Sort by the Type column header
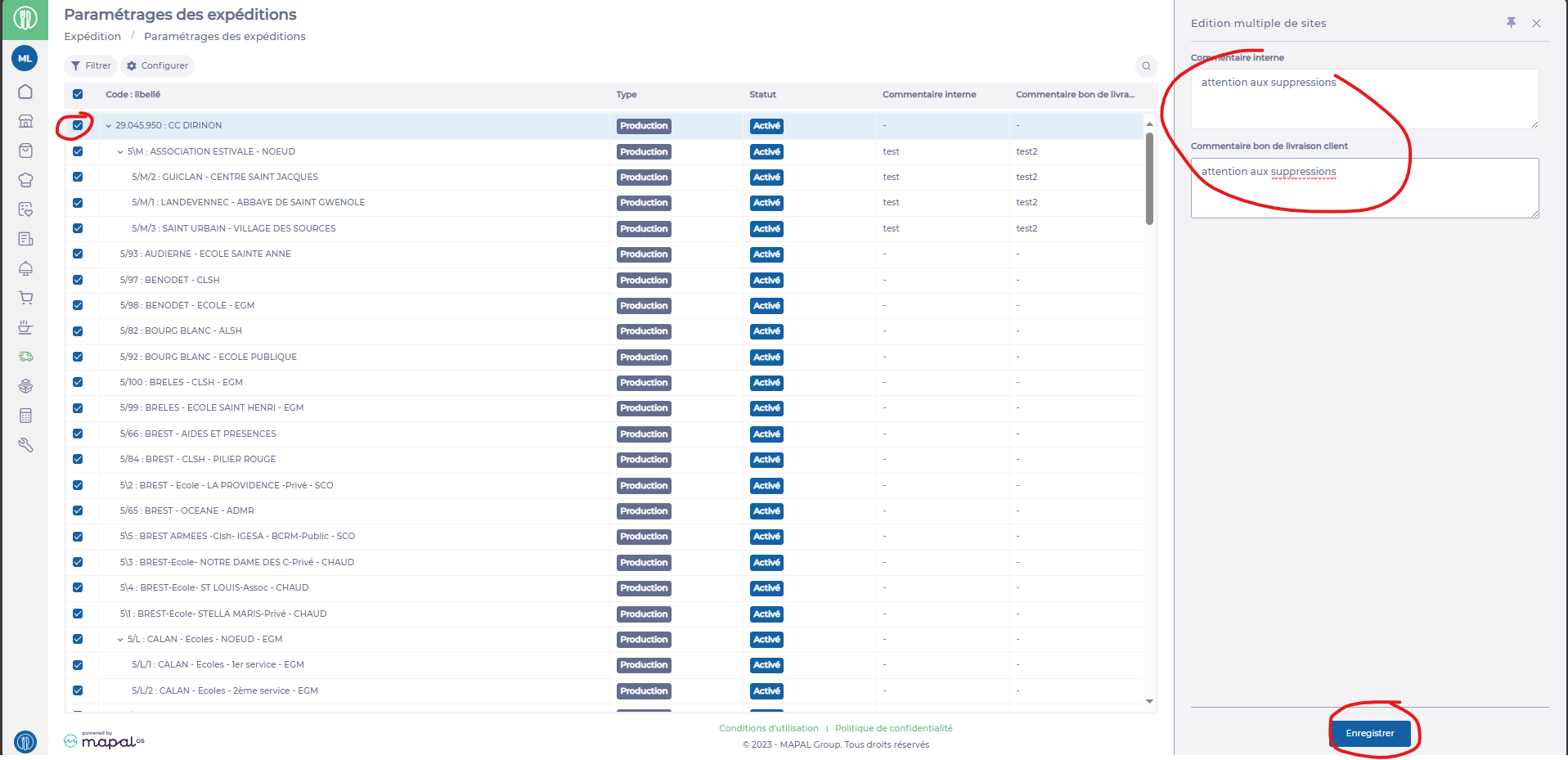This screenshot has height=760, width=1568. [x=627, y=94]
